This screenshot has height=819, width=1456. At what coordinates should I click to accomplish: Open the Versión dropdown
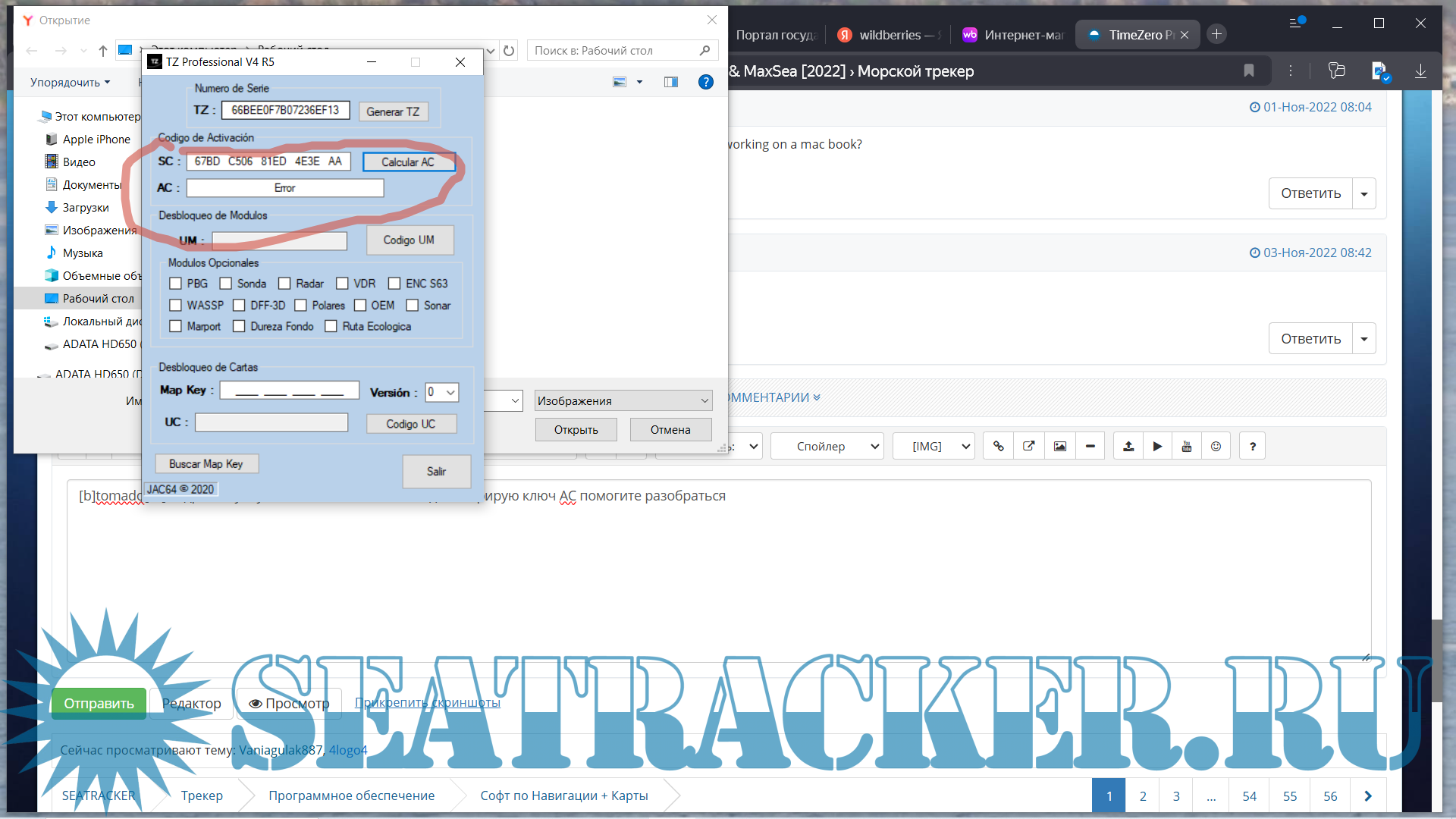click(x=442, y=392)
